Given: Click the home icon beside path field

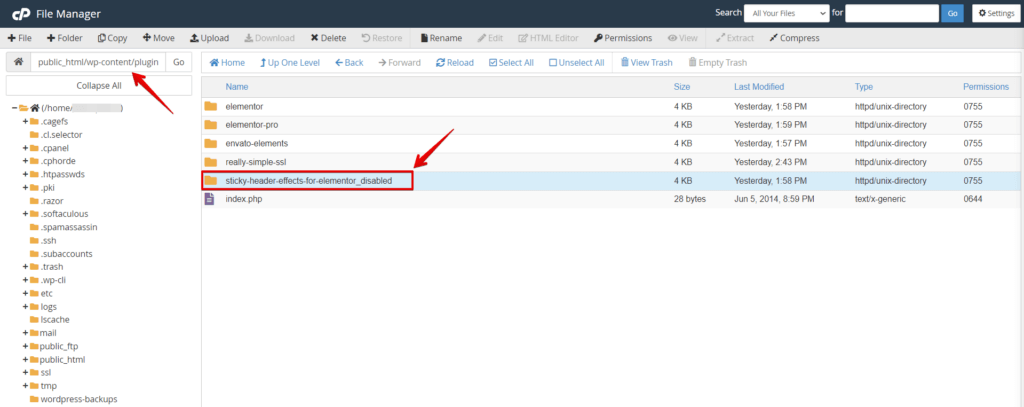Looking at the screenshot, I should pyautogui.click(x=18, y=62).
